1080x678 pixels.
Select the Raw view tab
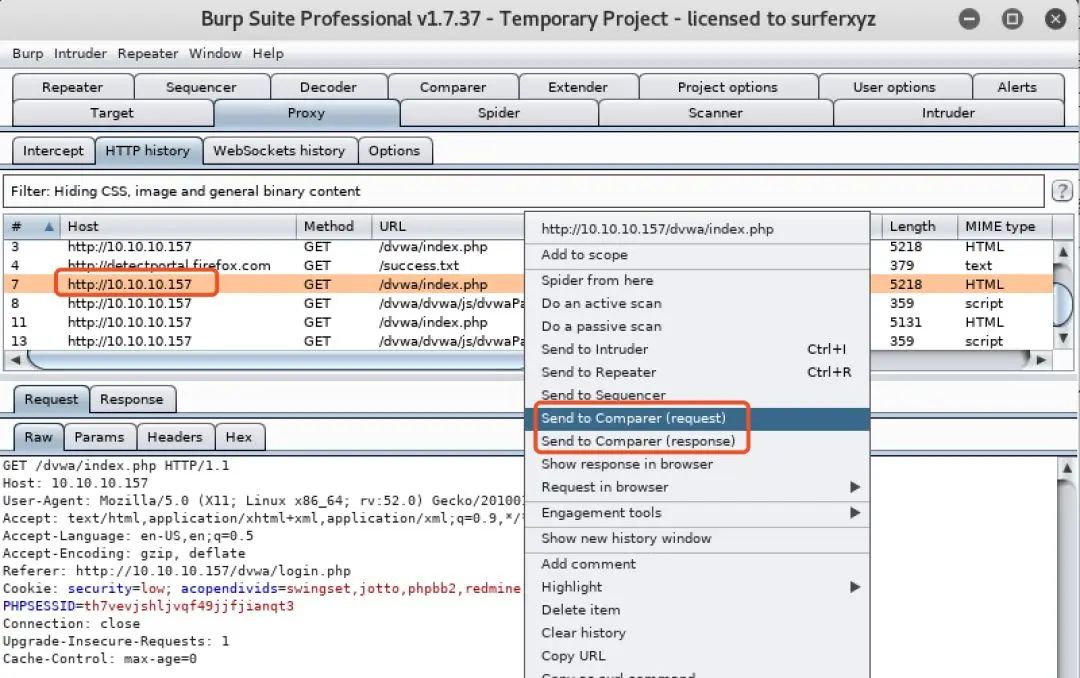39,437
